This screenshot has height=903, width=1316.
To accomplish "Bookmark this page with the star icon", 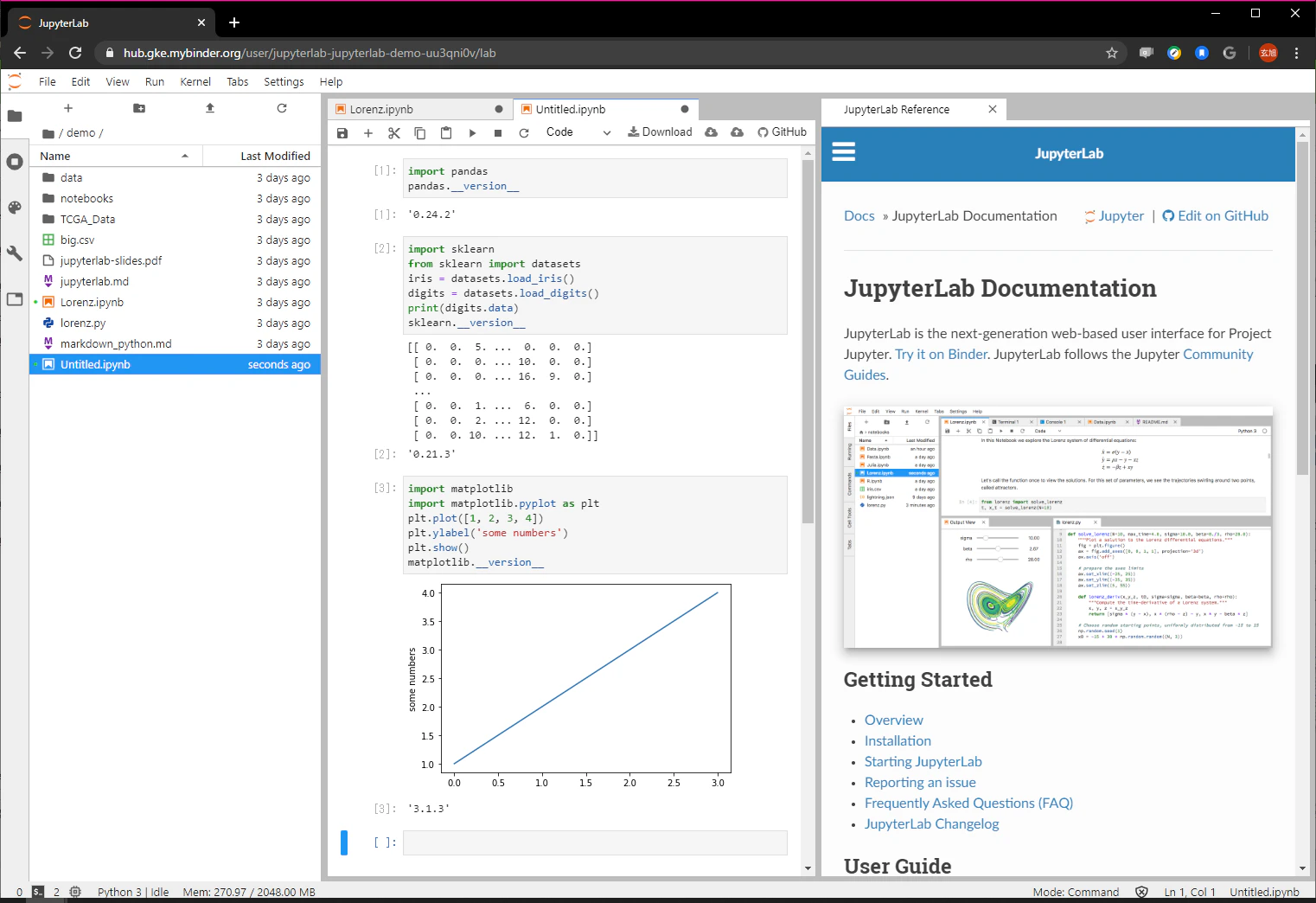I will (1112, 53).
